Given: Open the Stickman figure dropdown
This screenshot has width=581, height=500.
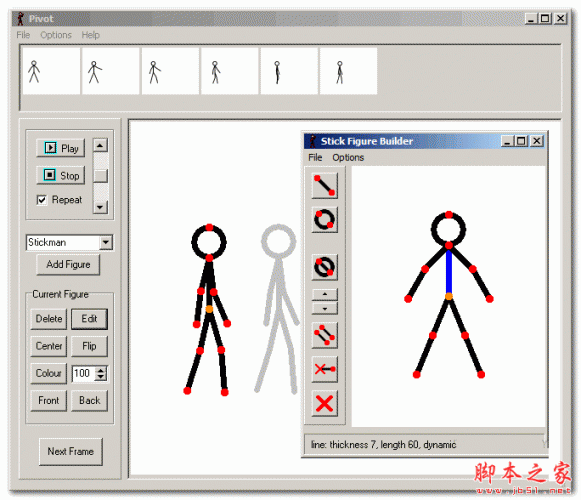Looking at the screenshot, I should (106, 242).
